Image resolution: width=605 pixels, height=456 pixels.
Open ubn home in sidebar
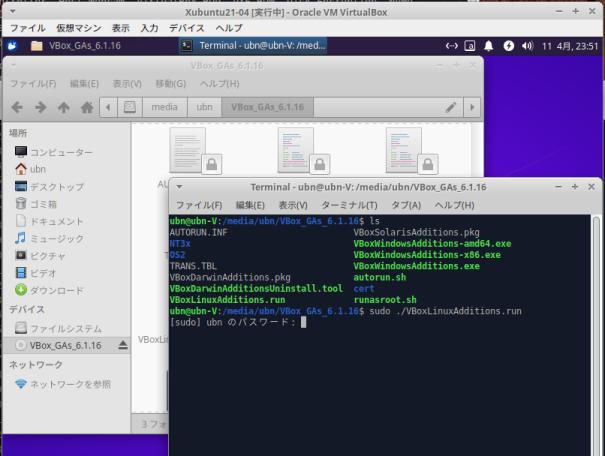[x=30, y=169]
